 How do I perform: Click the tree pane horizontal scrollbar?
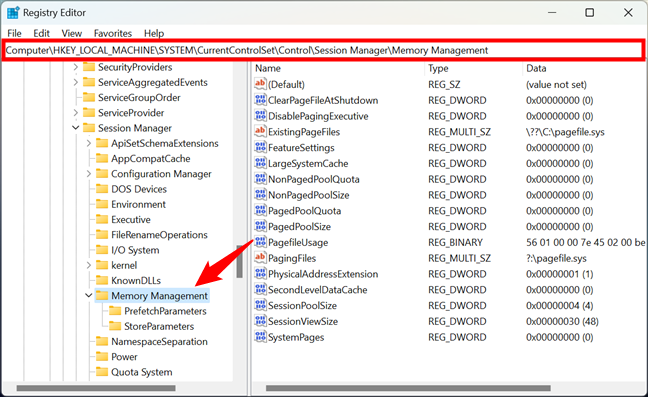96,388
